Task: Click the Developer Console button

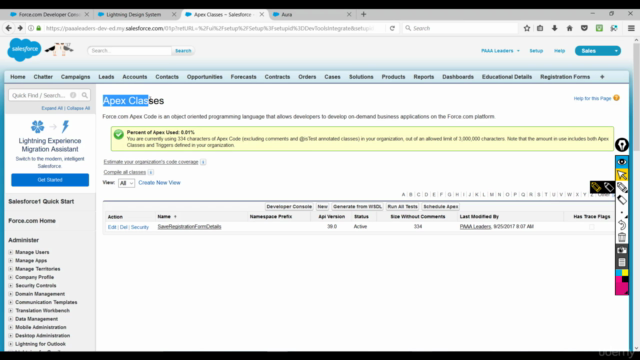Action: [x=289, y=207]
